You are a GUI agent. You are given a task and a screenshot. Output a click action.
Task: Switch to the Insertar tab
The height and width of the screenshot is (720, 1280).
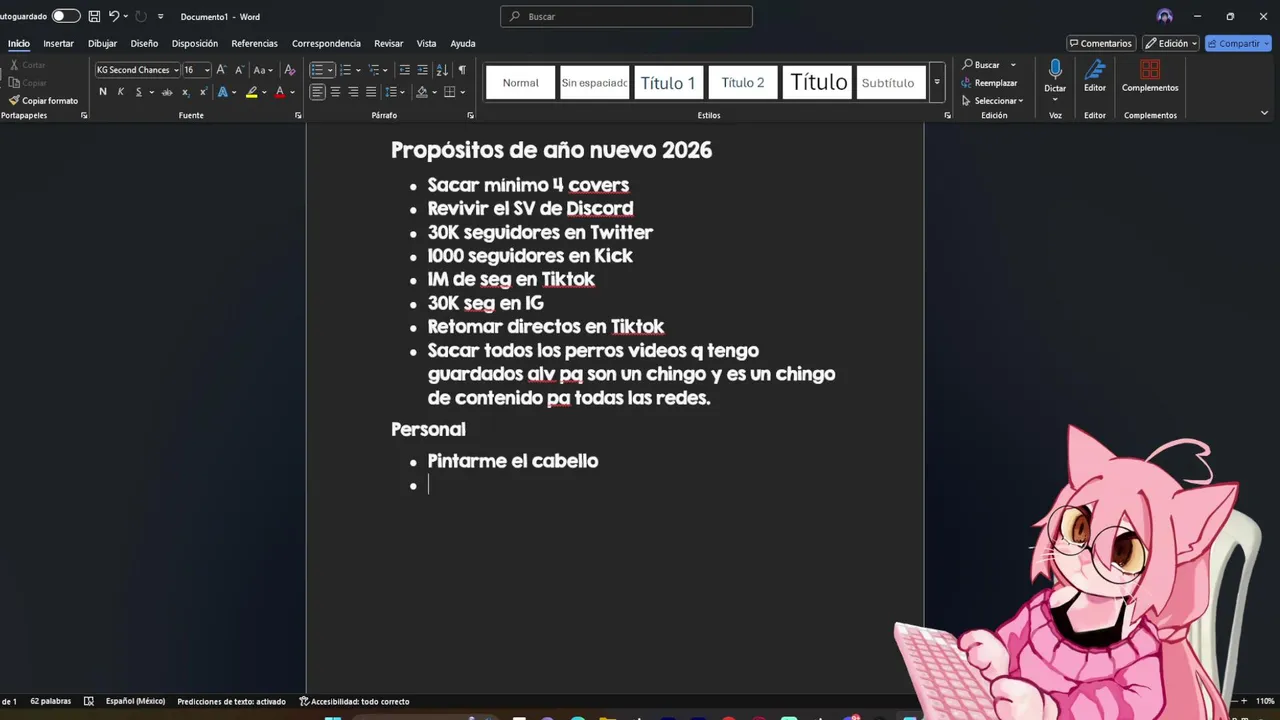[58, 43]
